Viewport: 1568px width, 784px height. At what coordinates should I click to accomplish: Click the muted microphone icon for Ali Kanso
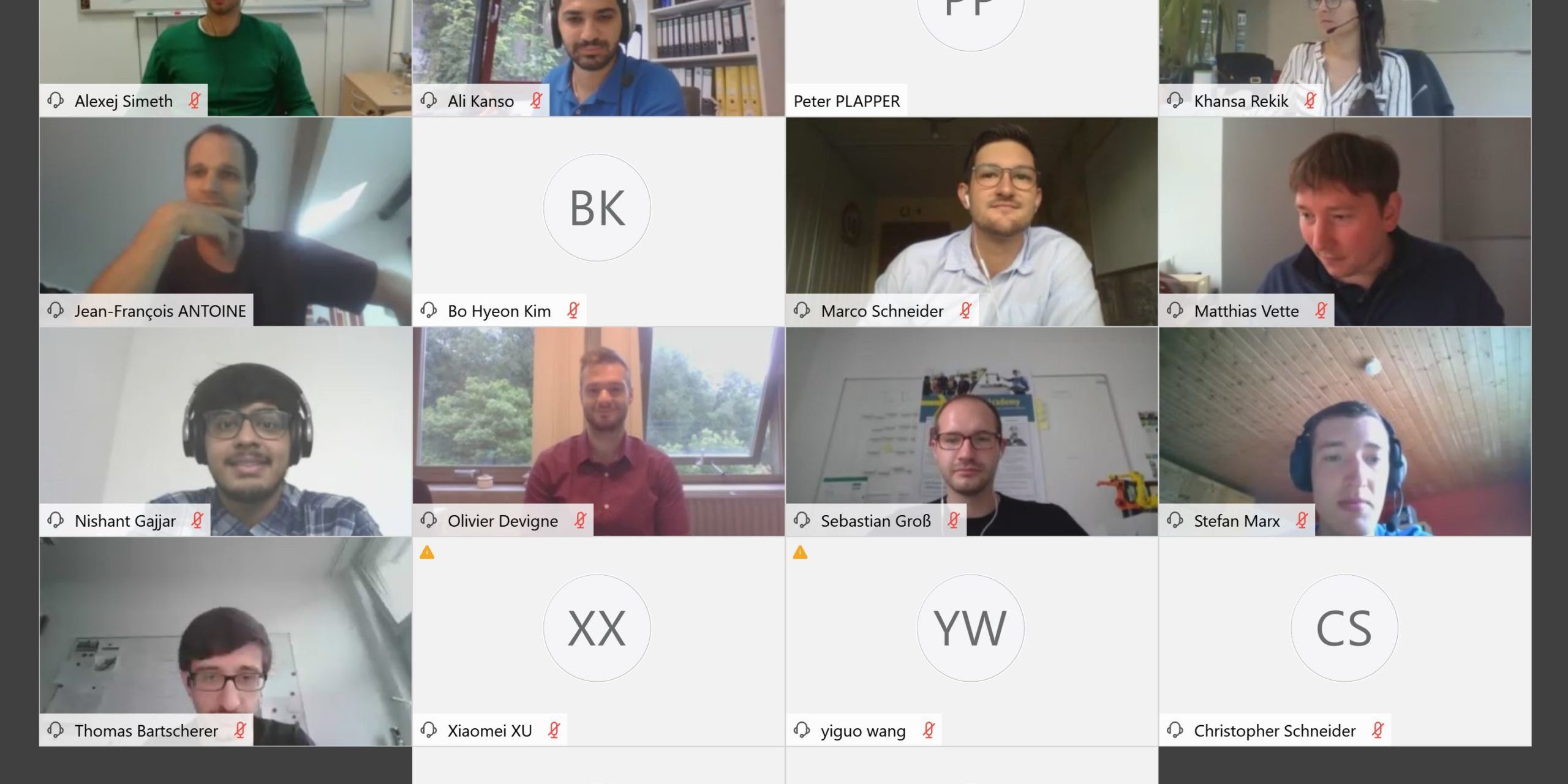point(537,100)
